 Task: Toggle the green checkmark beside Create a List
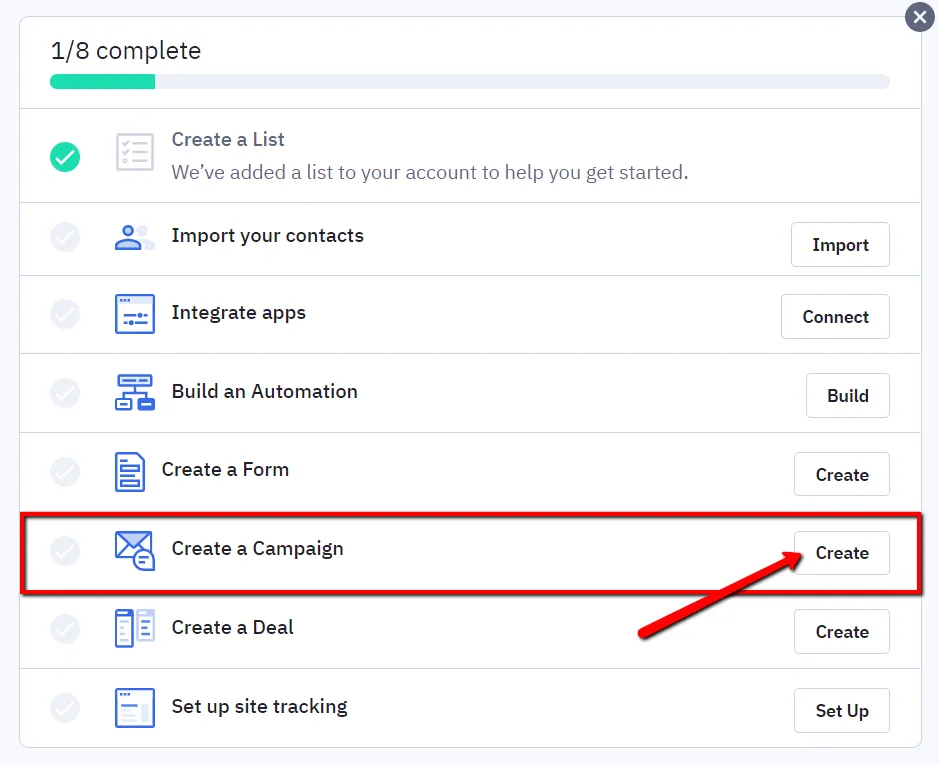coord(64,156)
